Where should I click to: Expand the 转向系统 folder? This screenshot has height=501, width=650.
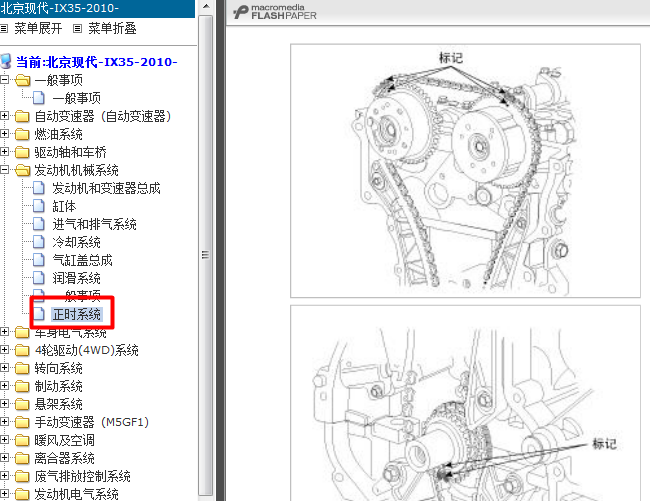pyautogui.click(x=4, y=368)
